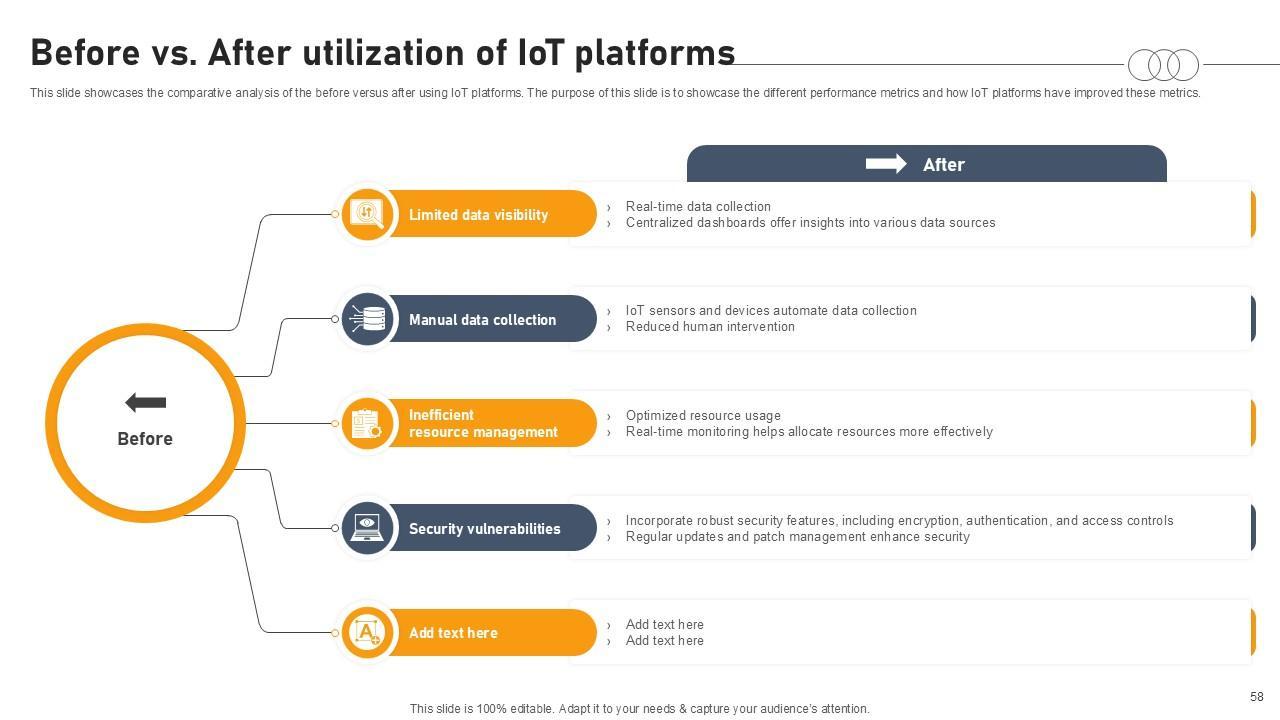This screenshot has height=720, width=1280.
Task: Click the left arrow above Before
Action: coord(145,403)
